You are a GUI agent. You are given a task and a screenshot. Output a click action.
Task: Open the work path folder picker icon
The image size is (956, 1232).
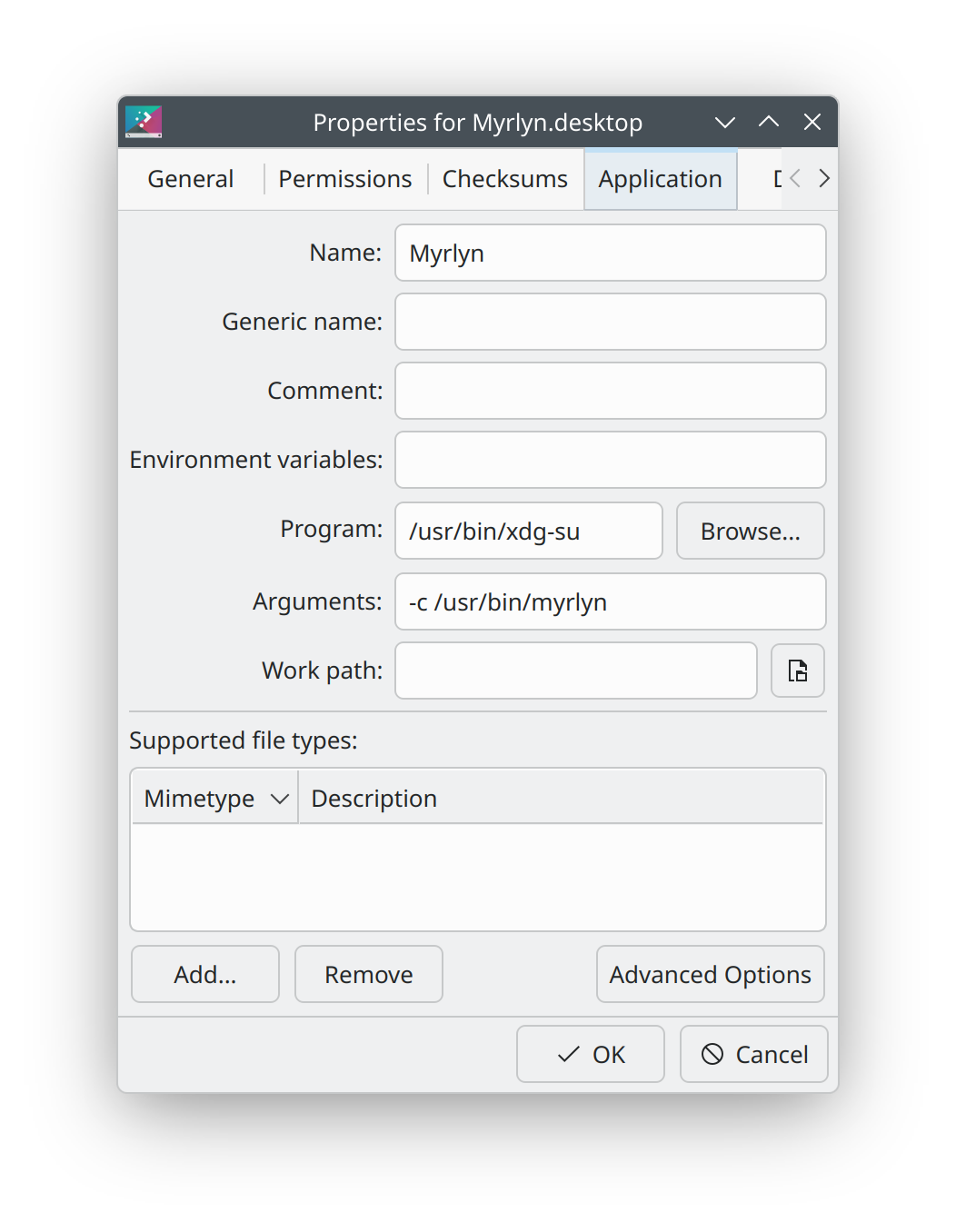[x=797, y=671]
